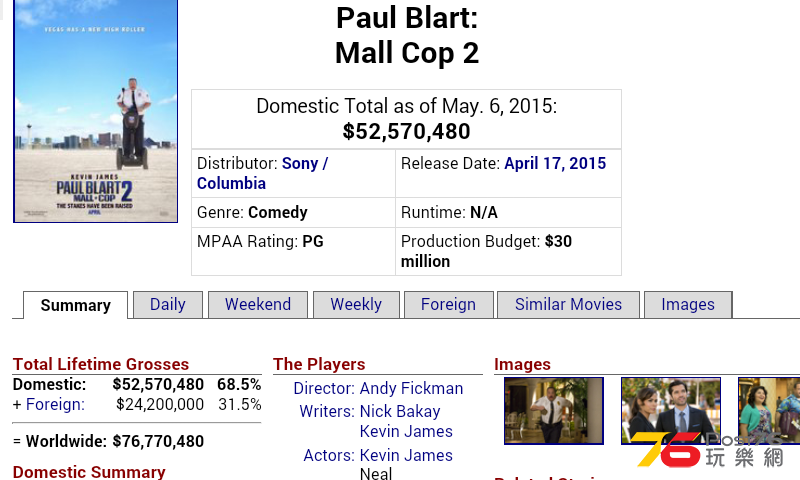Click the Foreign gross link
Image resolution: width=800 pixels, height=480 pixels.
click(x=55, y=405)
